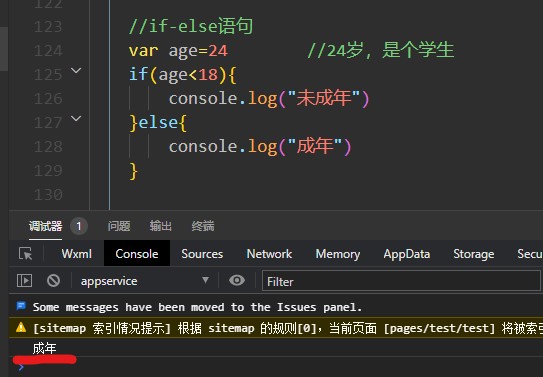543x377 pixels.
Task: Switch to the 输出 panel tab
Action: [161, 226]
